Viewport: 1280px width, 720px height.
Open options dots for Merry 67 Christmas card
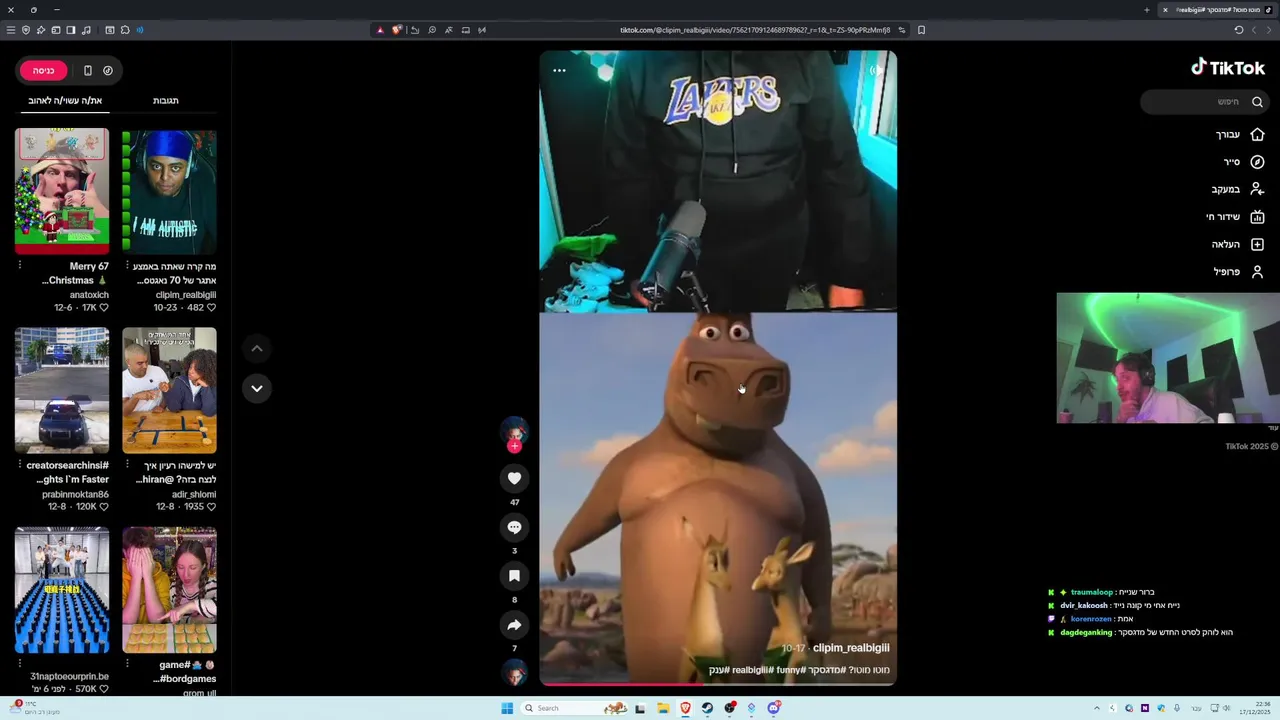(19, 266)
